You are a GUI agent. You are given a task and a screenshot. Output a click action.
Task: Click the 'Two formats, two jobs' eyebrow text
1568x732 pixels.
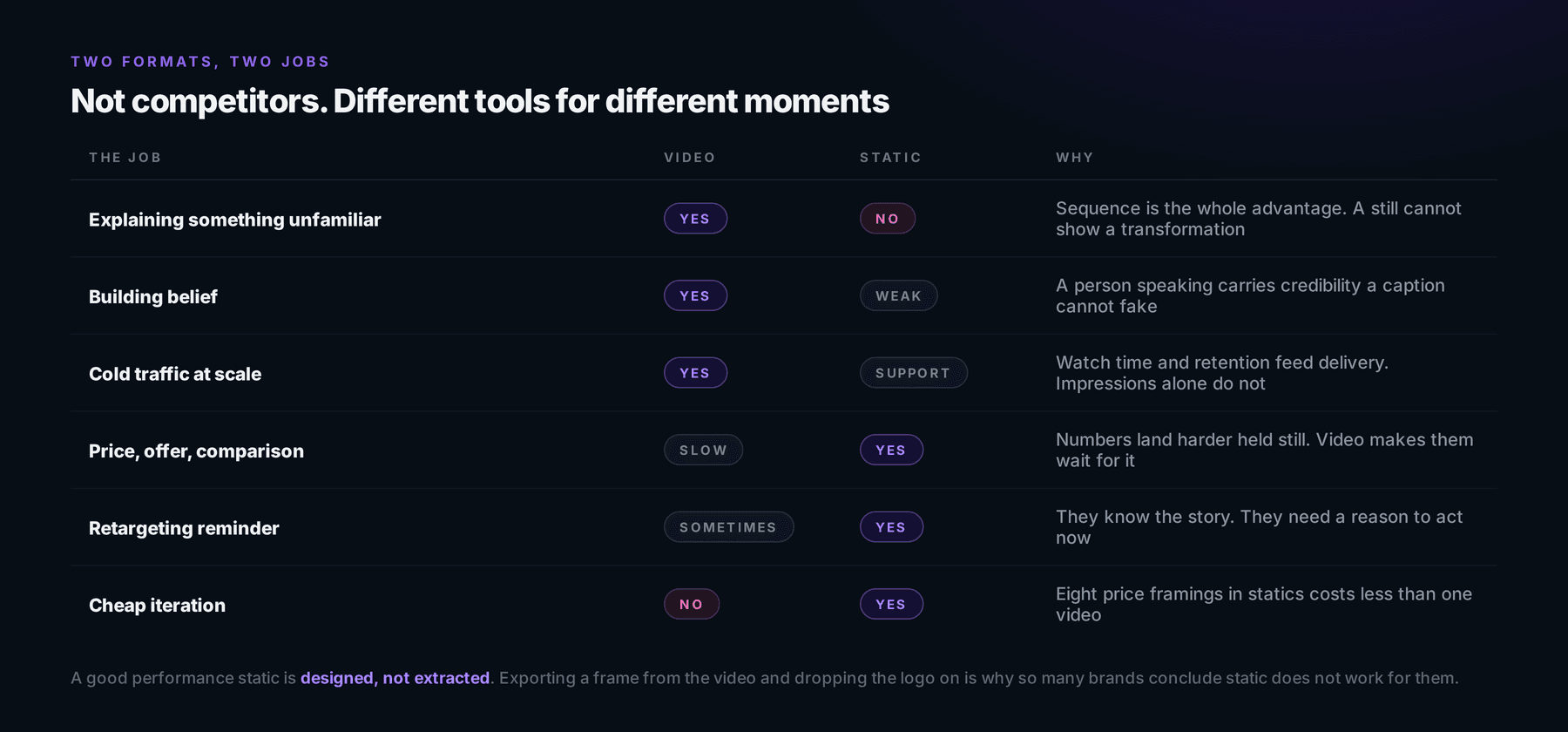point(200,62)
